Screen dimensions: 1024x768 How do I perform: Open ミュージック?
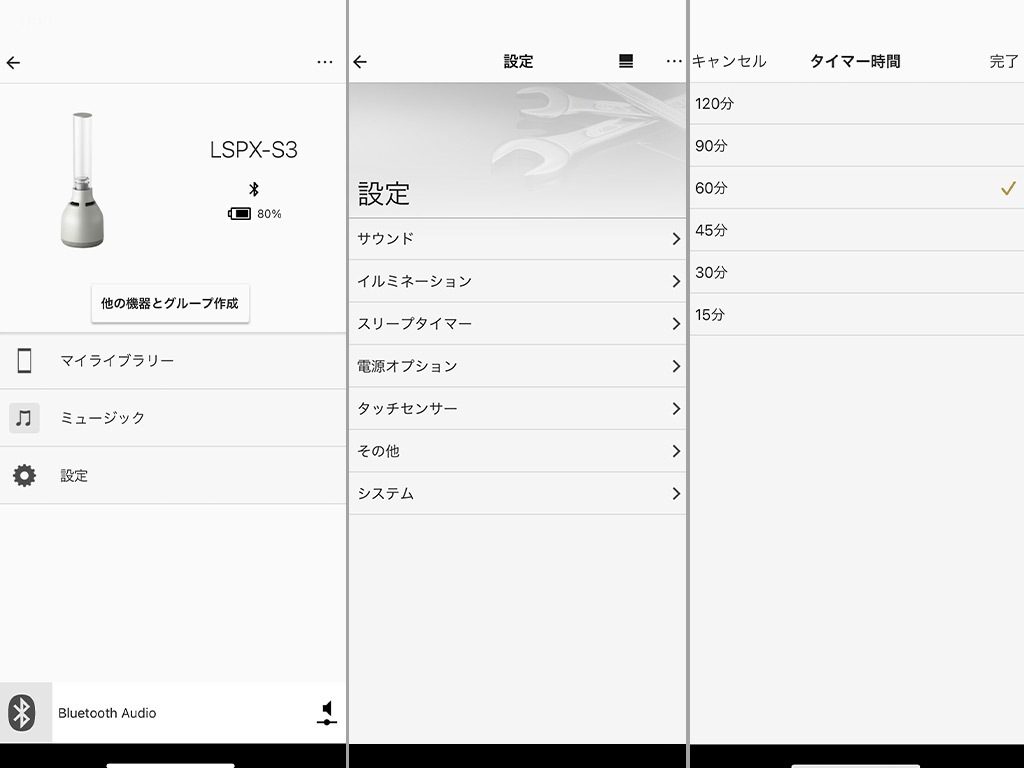(x=173, y=418)
